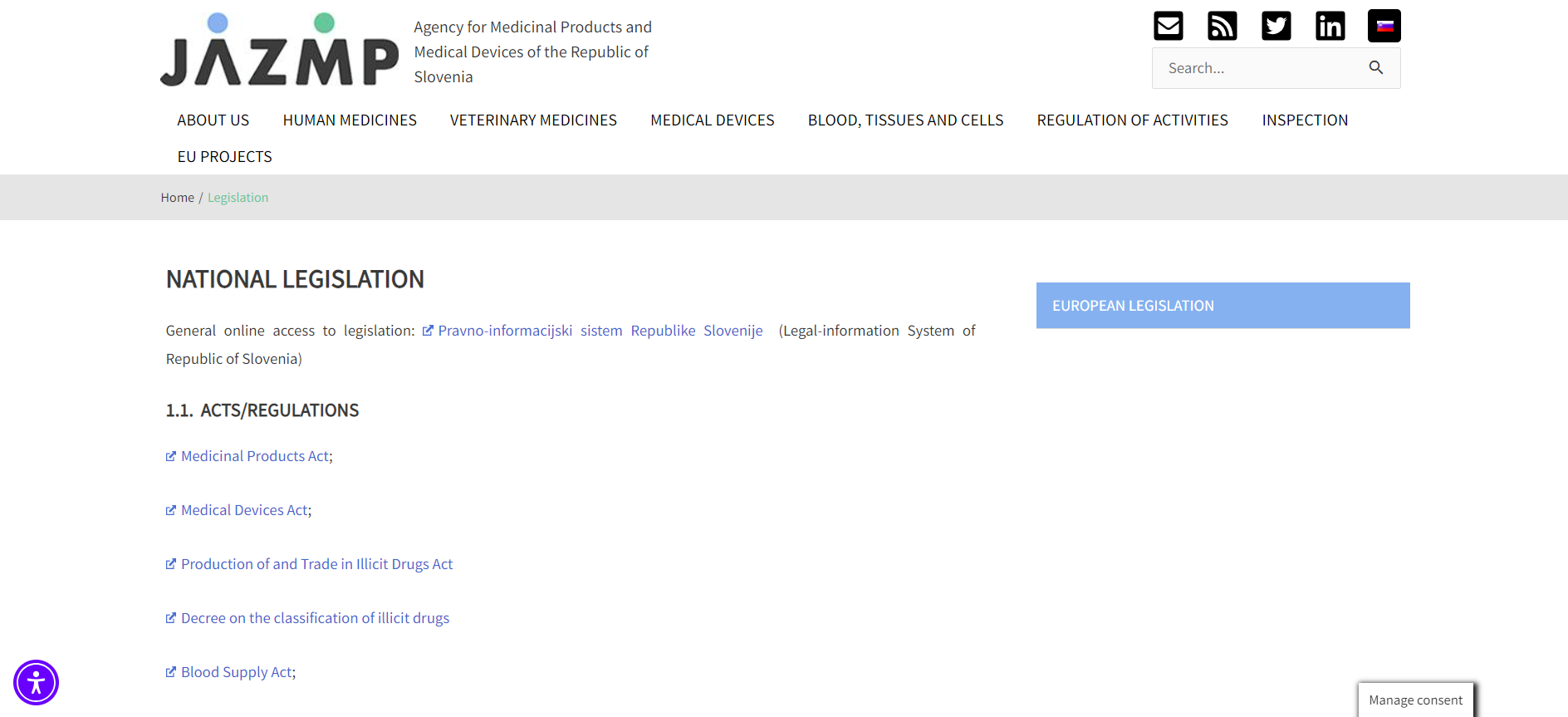Open the accessibility widget icon
Viewport: 1568px width, 717px height.
click(36, 683)
